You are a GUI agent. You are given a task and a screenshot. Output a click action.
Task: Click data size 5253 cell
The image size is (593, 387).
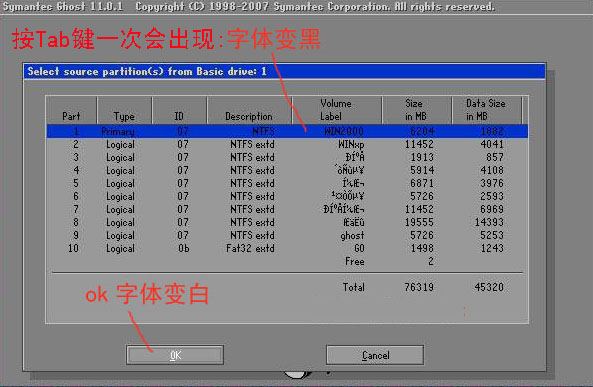(x=492, y=235)
